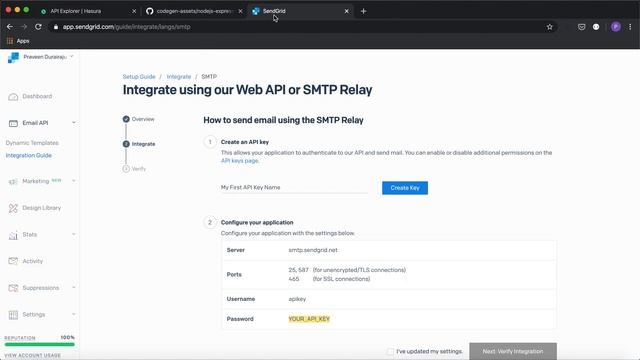Click the Create Key button
The image size is (640, 360).
click(x=405, y=188)
